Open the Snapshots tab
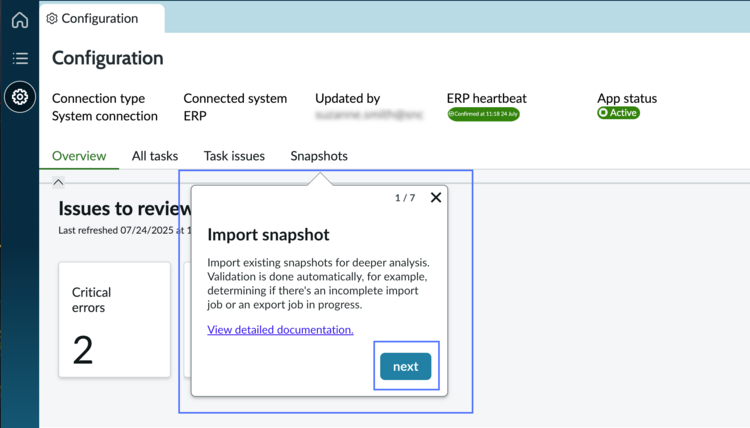750x428 pixels. click(x=319, y=156)
